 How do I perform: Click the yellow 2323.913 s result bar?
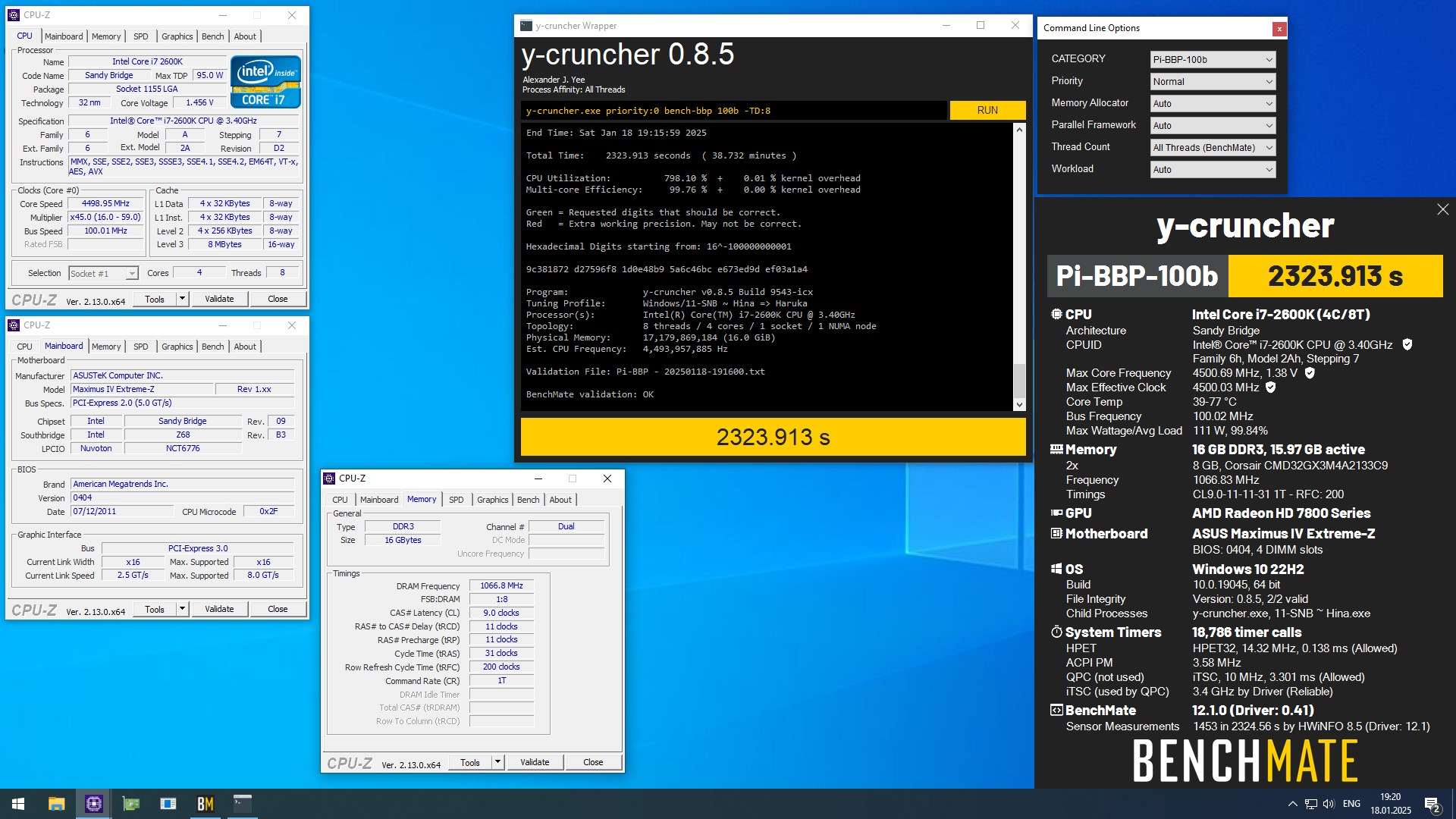[x=773, y=437]
